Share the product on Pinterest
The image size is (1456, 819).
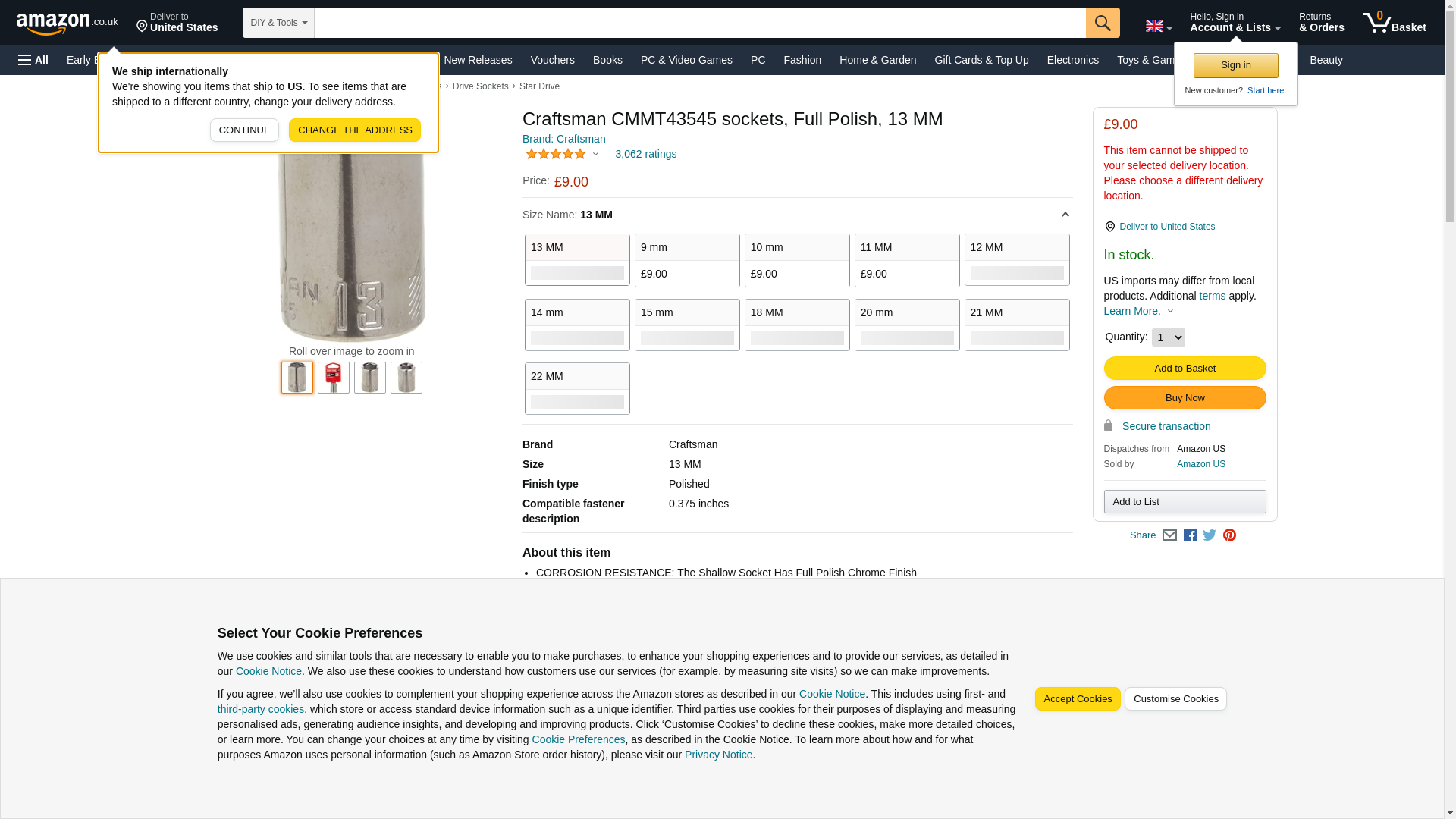click(1229, 535)
